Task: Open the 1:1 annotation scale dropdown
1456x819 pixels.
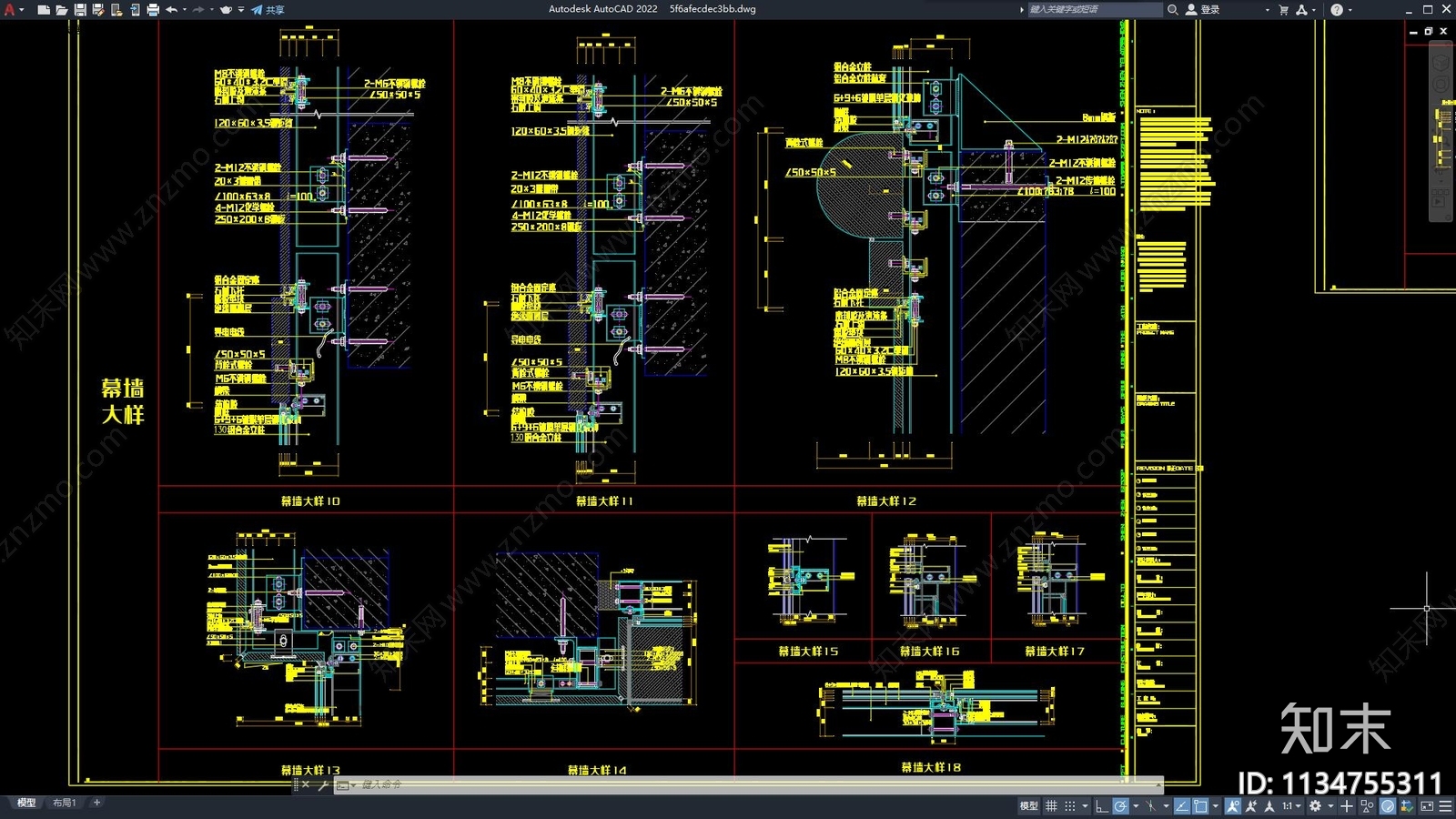Action: (x=1291, y=805)
